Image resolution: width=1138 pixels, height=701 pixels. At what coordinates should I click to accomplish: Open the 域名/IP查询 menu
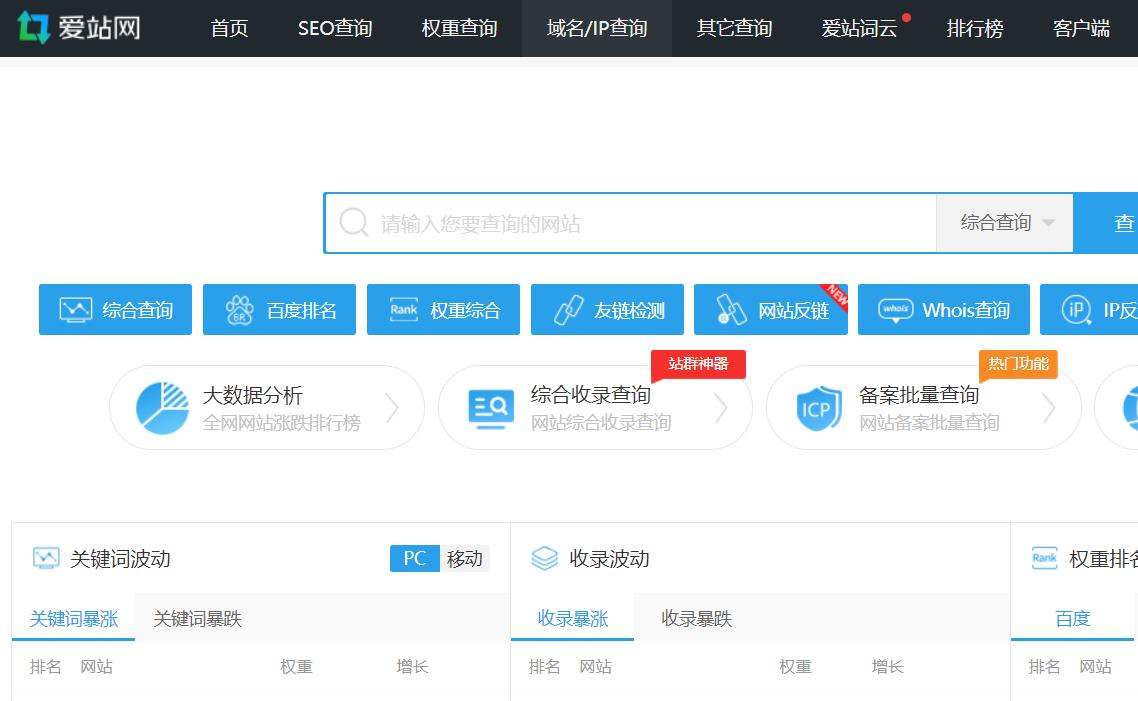pos(596,29)
